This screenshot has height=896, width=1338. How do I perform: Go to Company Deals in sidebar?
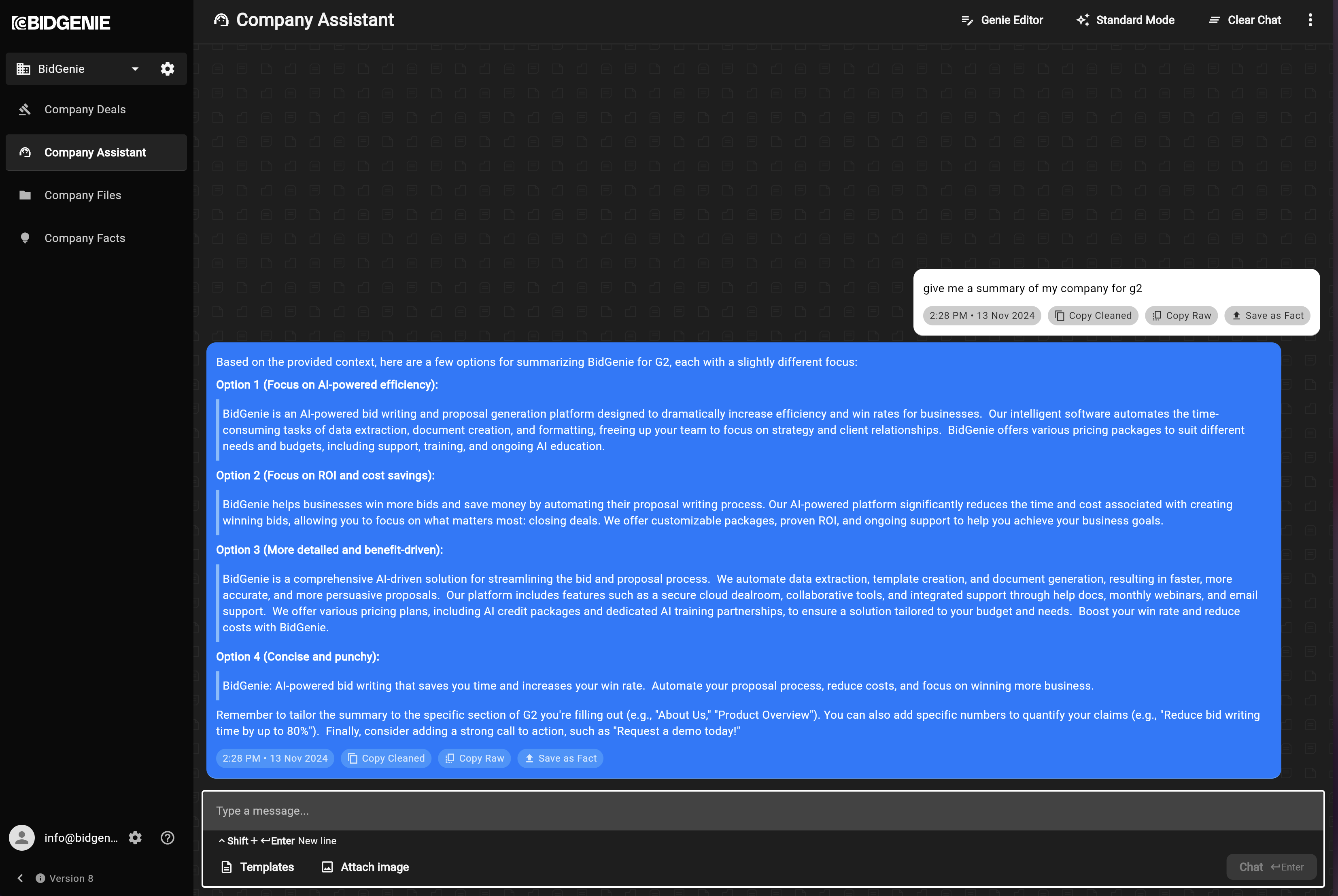pyautogui.click(x=85, y=109)
